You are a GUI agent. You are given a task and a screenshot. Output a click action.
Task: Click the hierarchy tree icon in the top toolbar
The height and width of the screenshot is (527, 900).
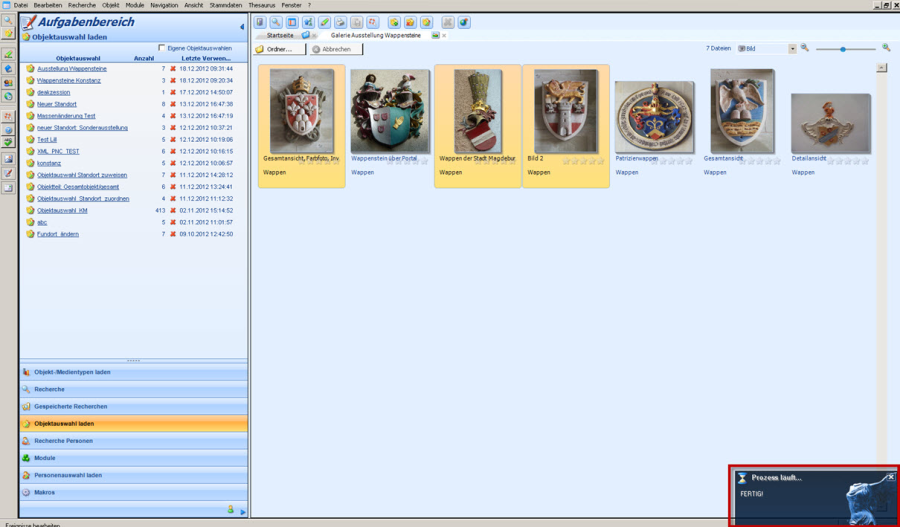point(308,22)
